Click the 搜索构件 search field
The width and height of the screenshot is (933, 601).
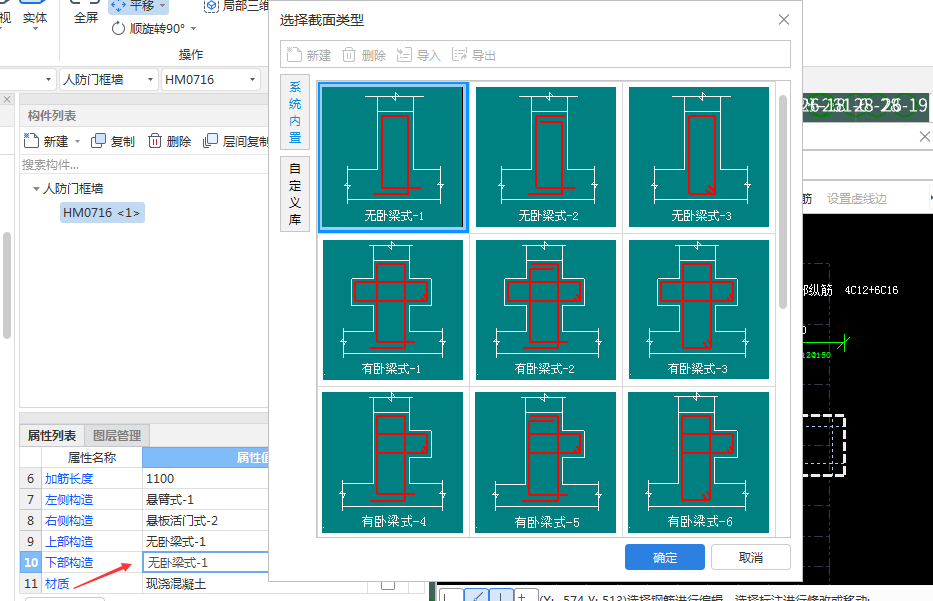click(143, 164)
